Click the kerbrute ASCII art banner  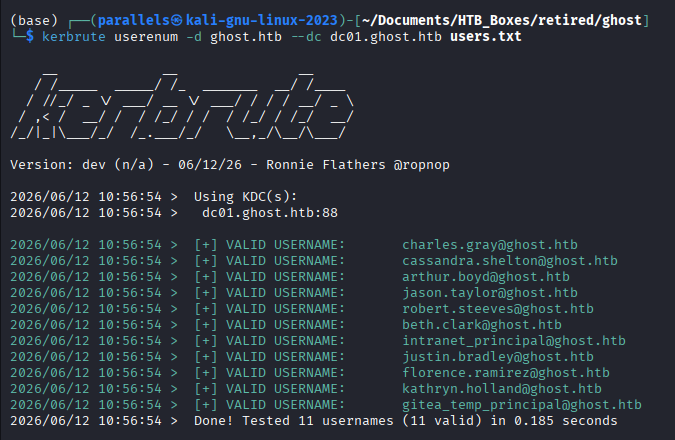pos(182,106)
